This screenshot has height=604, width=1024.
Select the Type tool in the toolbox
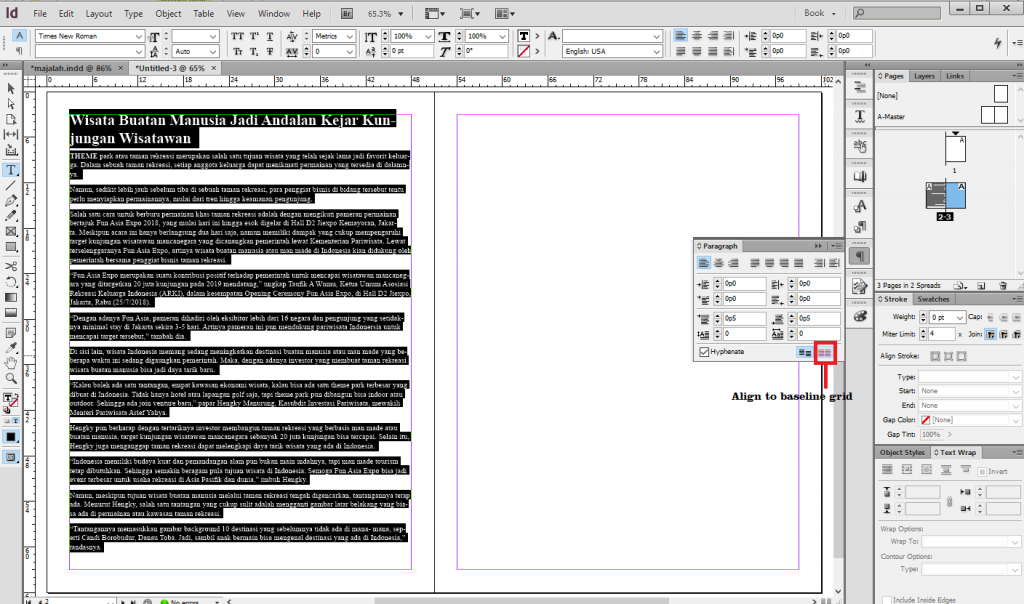tap(11, 170)
